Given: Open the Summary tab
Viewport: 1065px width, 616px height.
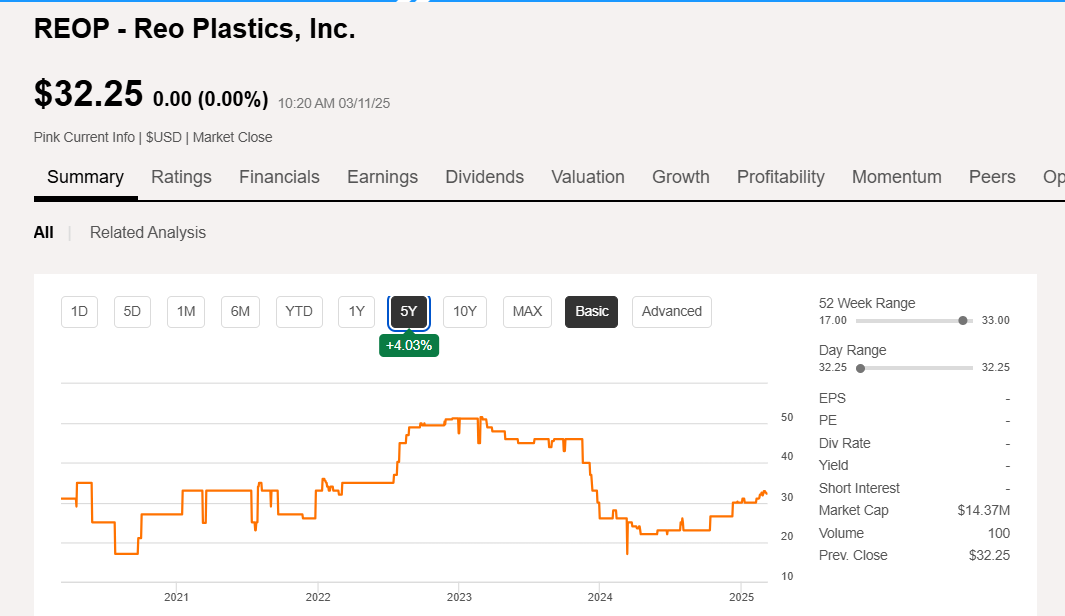Looking at the screenshot, I should click(86, 177).
